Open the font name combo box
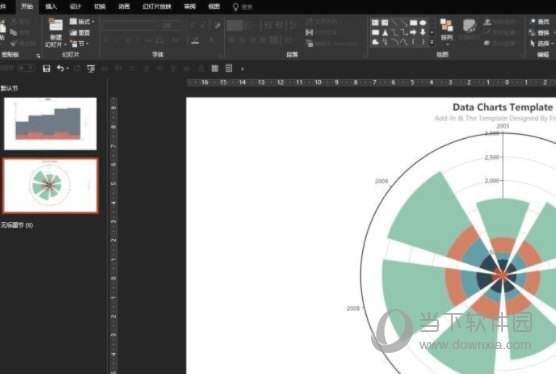The width and height of the screenshot is (556, 374). point(131,25)
